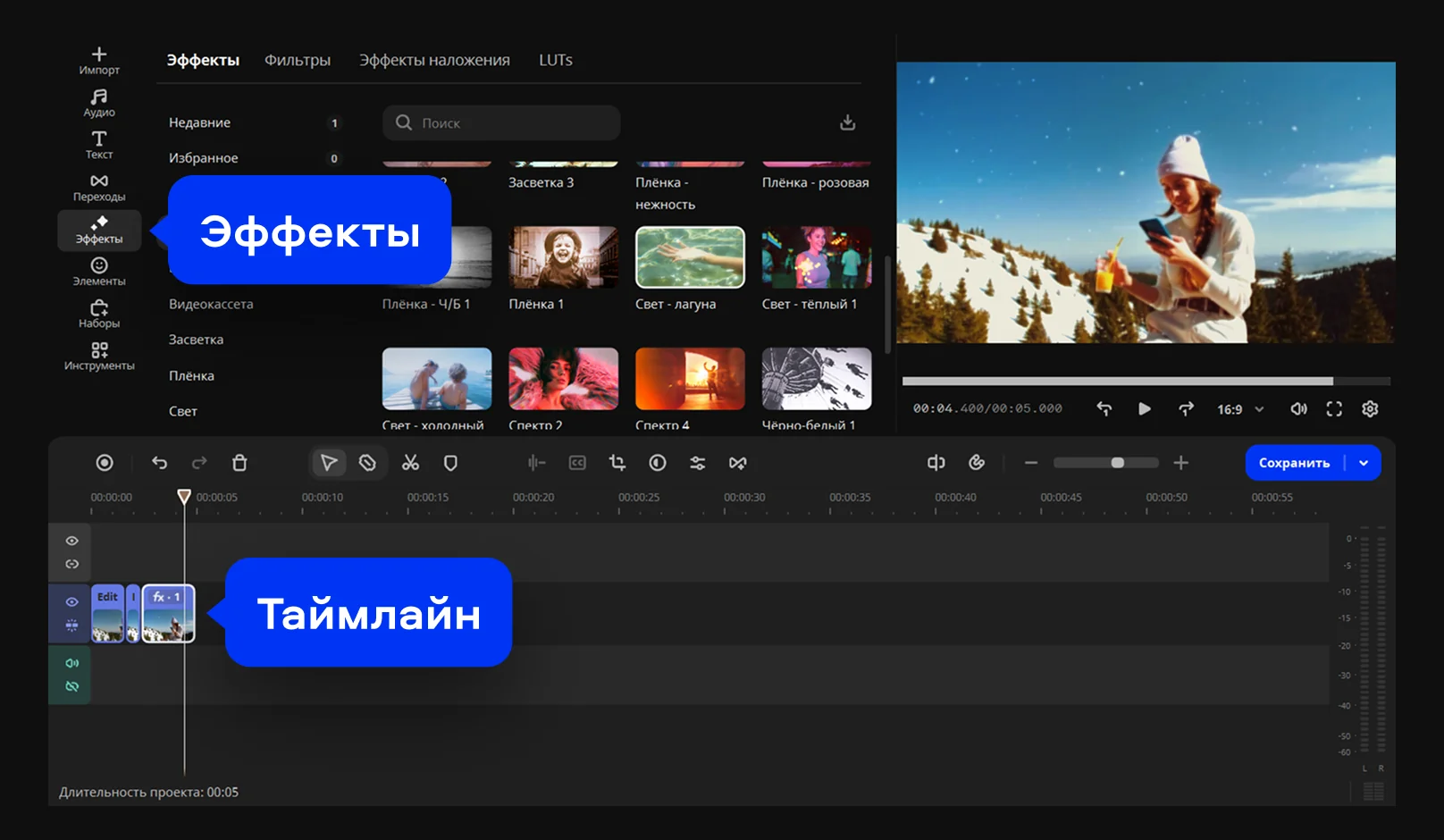Open the Эффекты наложения tab
This screenshot has height=840, width=1444.
pos(434,60)
